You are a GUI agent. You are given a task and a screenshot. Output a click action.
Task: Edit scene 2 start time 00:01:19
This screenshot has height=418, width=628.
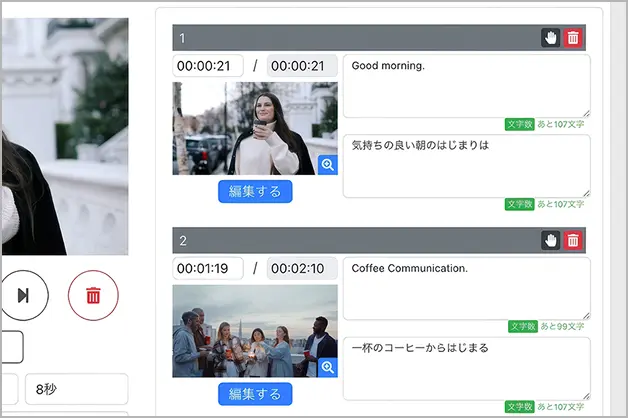[x=208, y=268]
